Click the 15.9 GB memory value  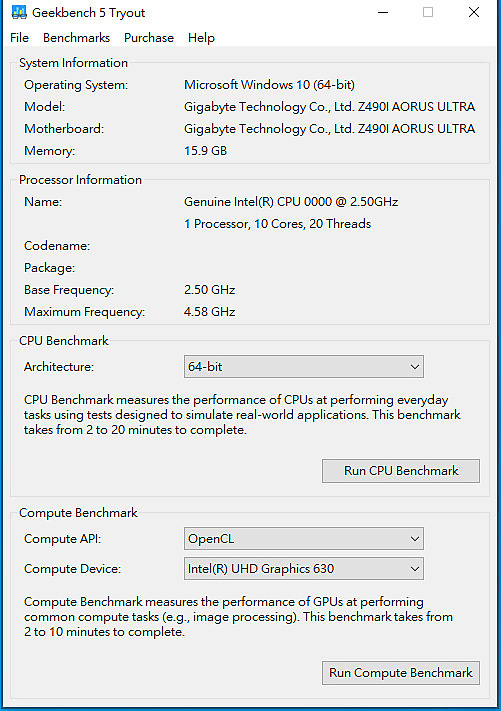(x=205, y=151)
